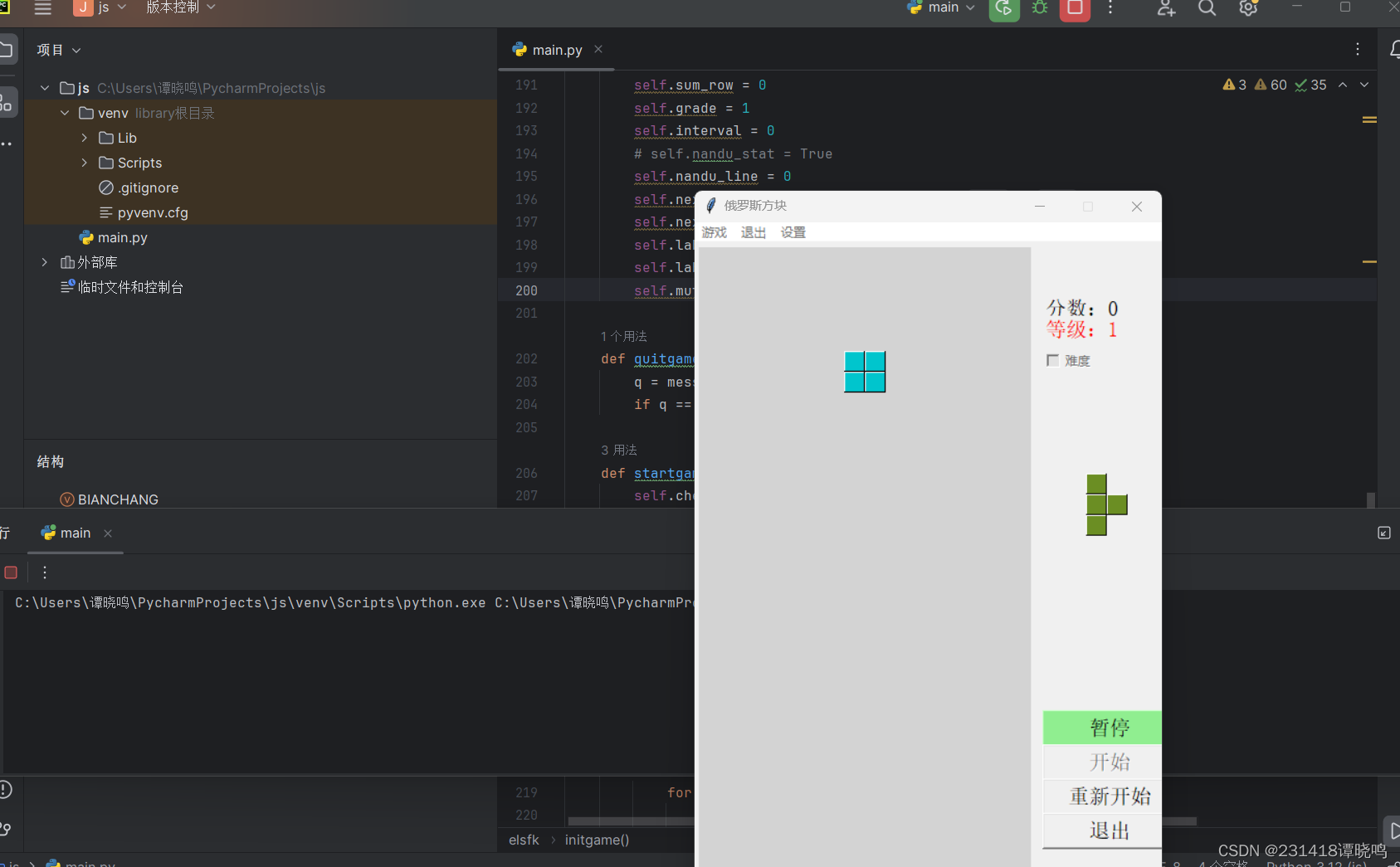
Task: Expand run panel with corner icon
Action: (1384, 533)
